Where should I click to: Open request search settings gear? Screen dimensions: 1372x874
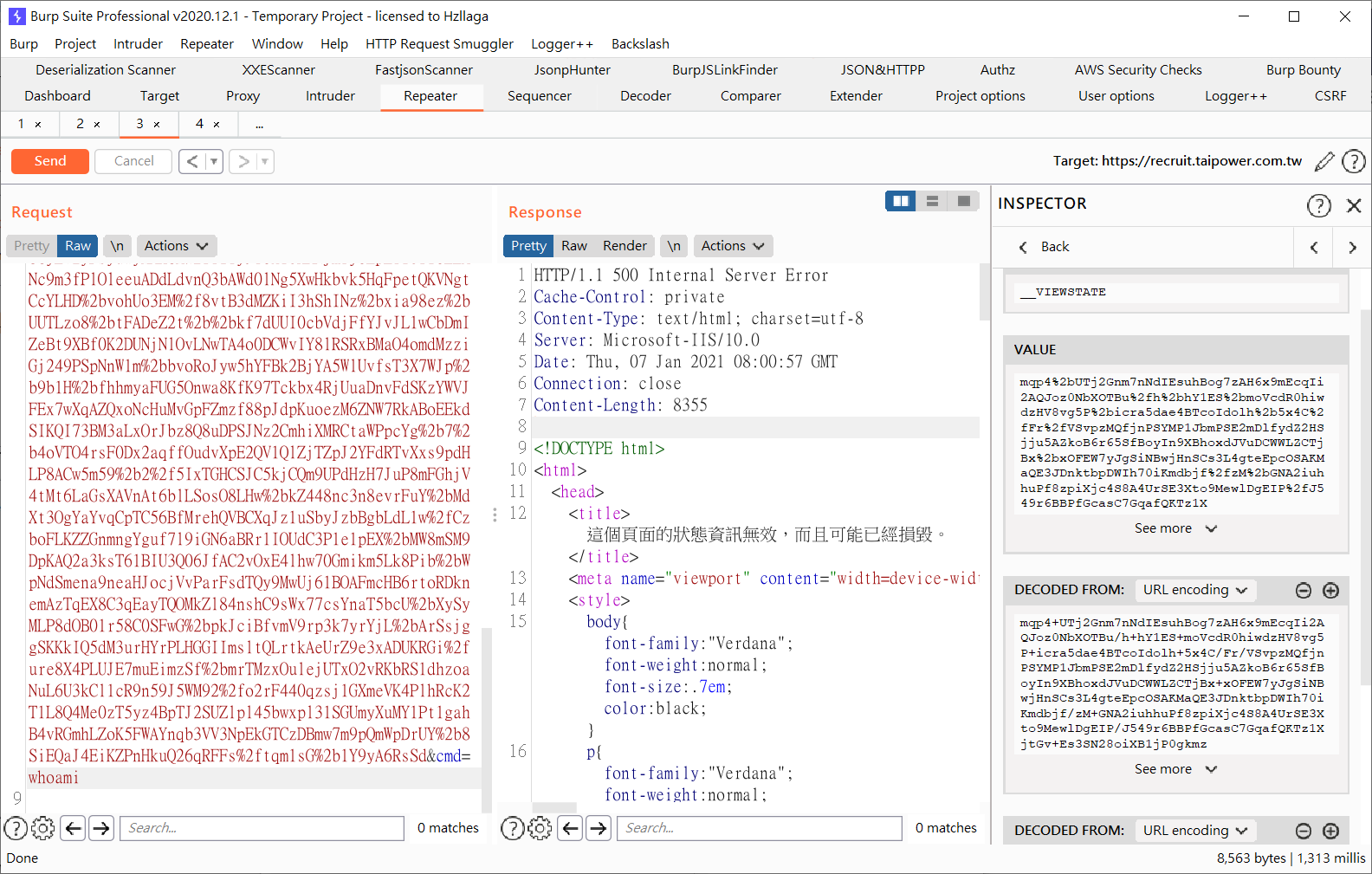click(x=42, y=829)
